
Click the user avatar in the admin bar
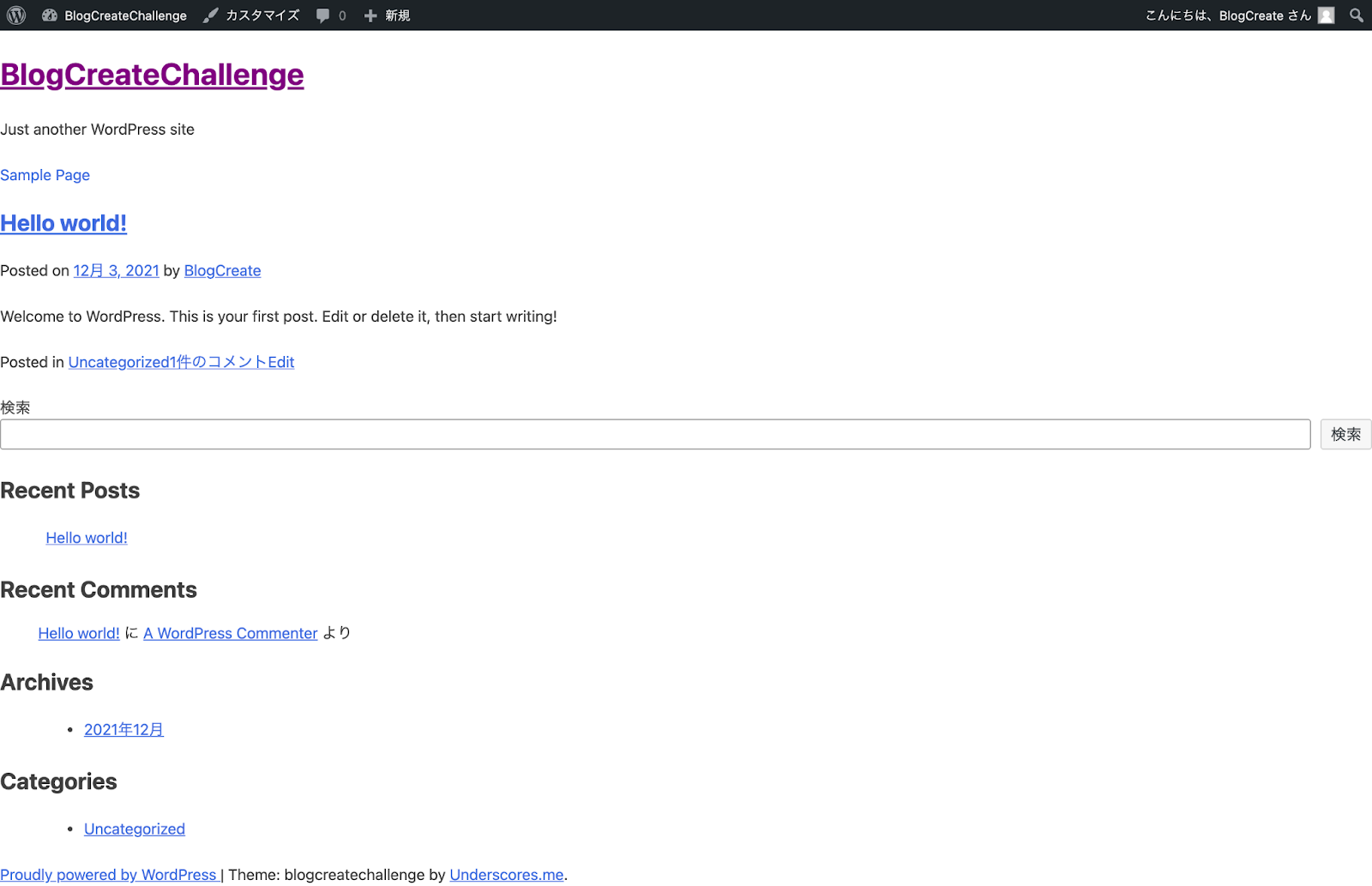point(1327,15)
